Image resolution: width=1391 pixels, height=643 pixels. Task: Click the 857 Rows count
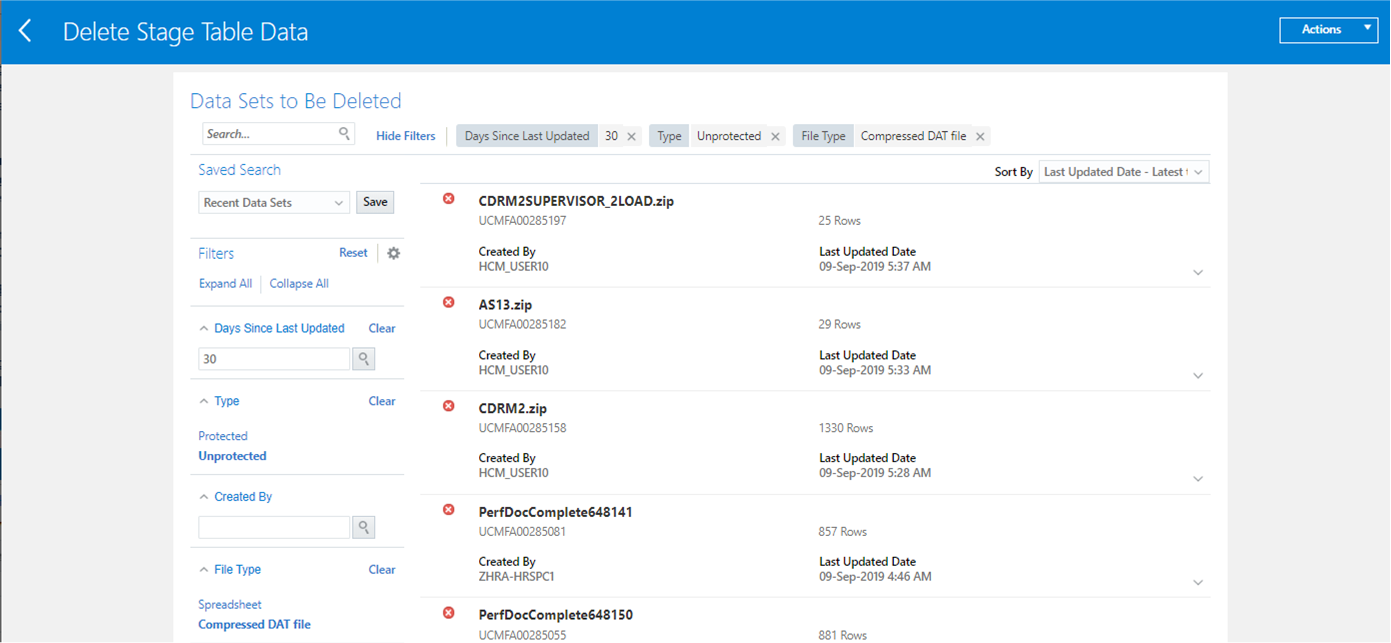point(843,532)
